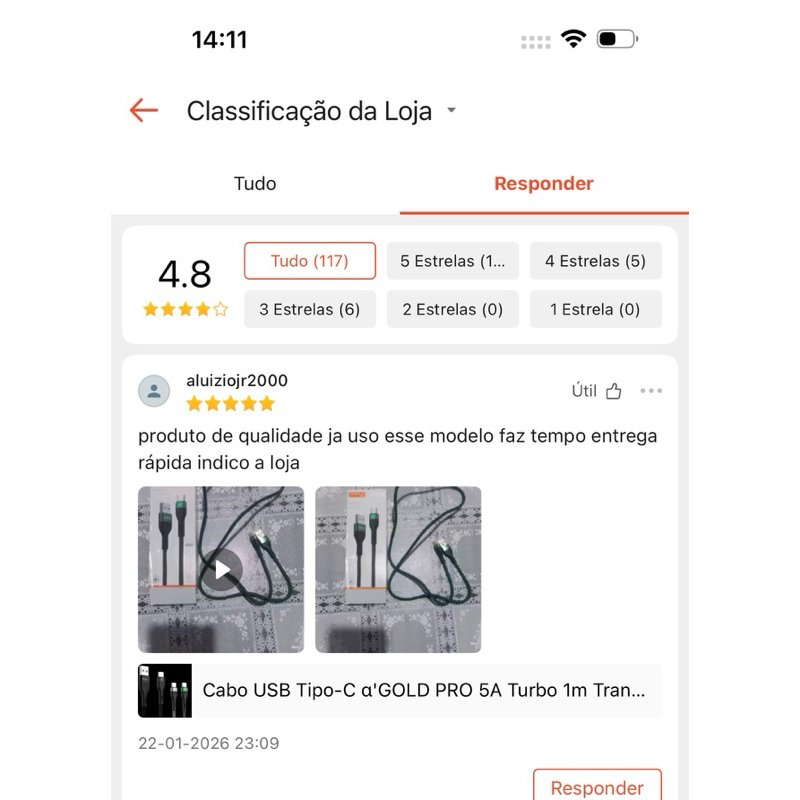Tap the thumbs-up Útil icon
Screen dimensions: 800x800
point(613,391)
